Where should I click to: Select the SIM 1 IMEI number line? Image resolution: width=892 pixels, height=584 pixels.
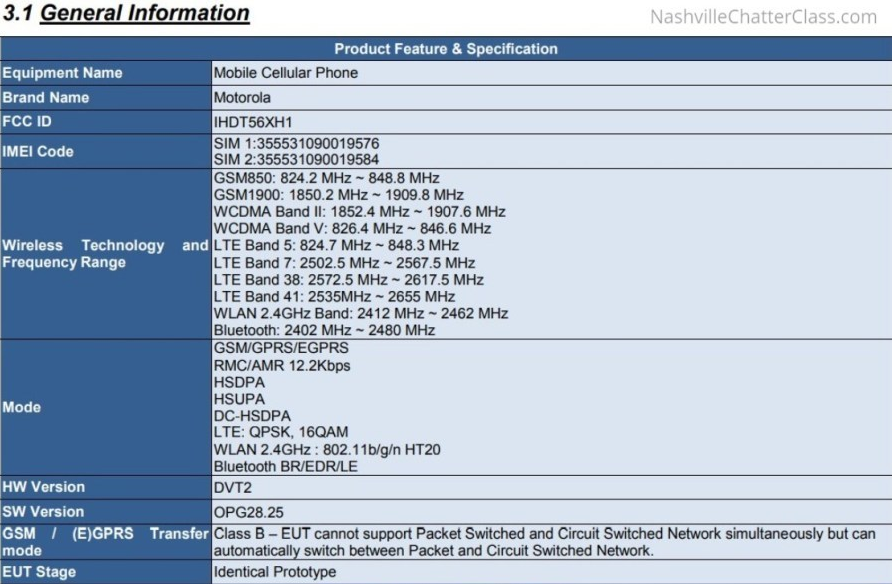coord(296,143)
